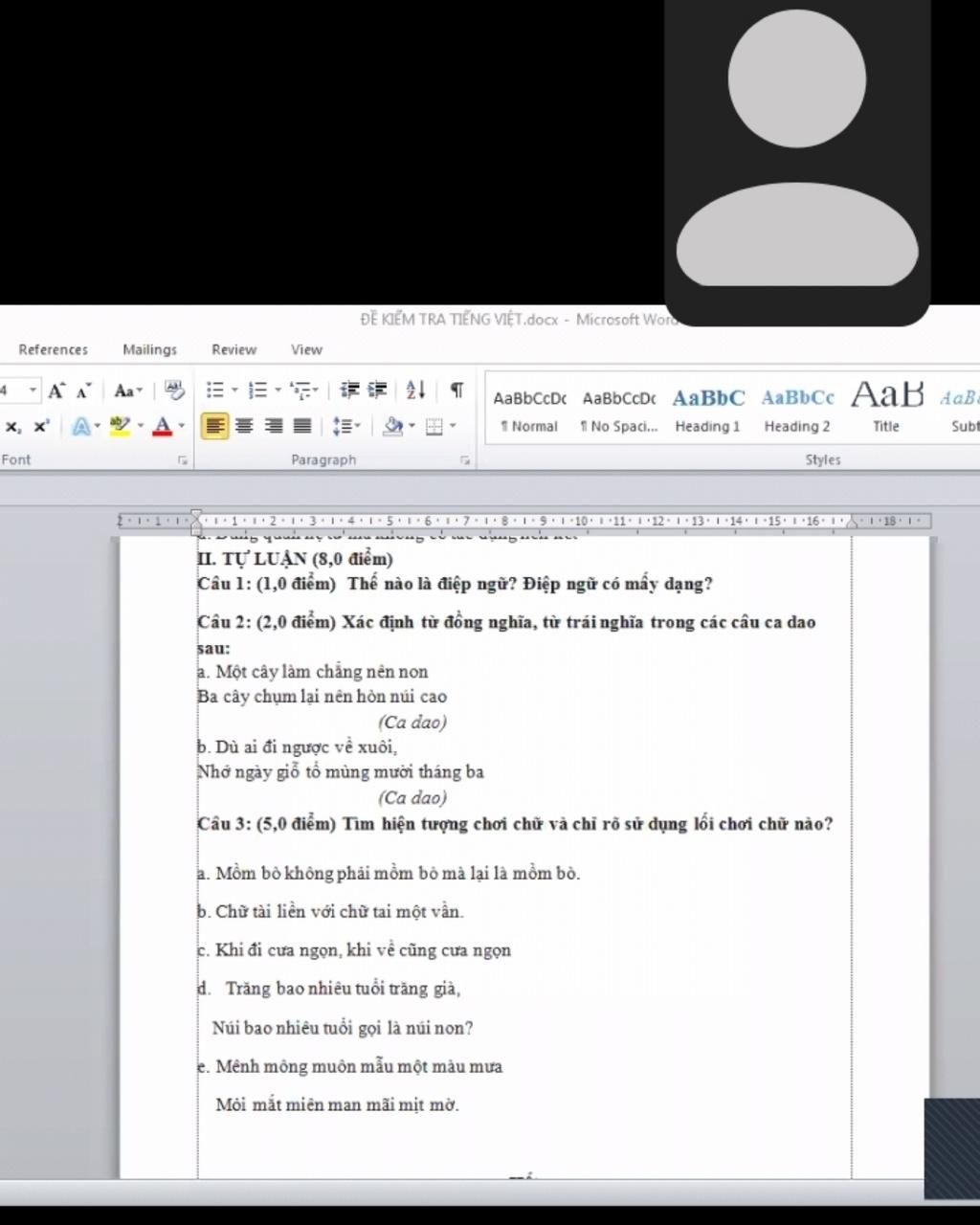This screenshot has height=1225, width=980.
Task: Click the line 'c. Khi đi cưa ngọn, khi về cũng cưa ngọn'
Action: [354, 950]
